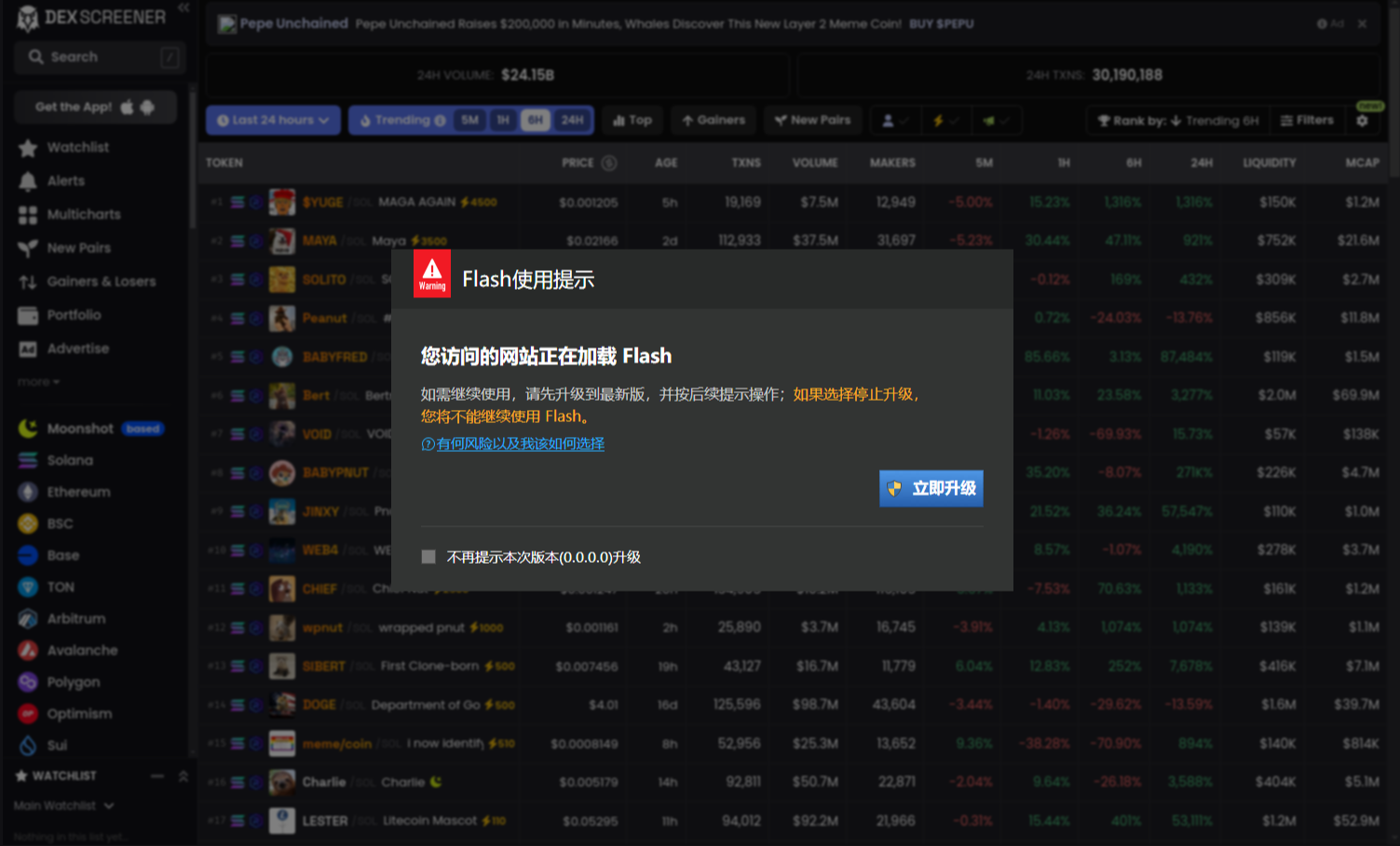This screenshot has width=1400, height=846.
Task: Open the $YUGE MAGA AGAIN token row
Action: pos(792,202)
